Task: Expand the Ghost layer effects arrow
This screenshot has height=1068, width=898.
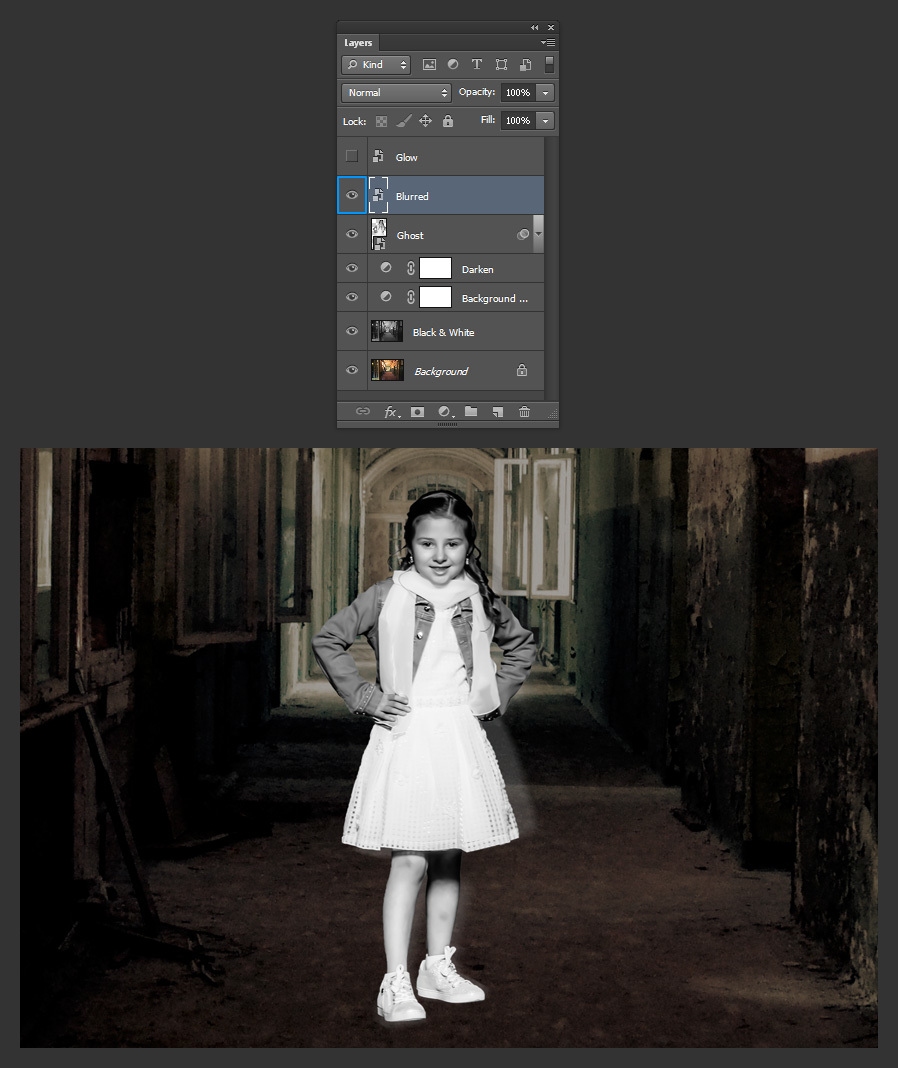Action: tap(538, 234)
